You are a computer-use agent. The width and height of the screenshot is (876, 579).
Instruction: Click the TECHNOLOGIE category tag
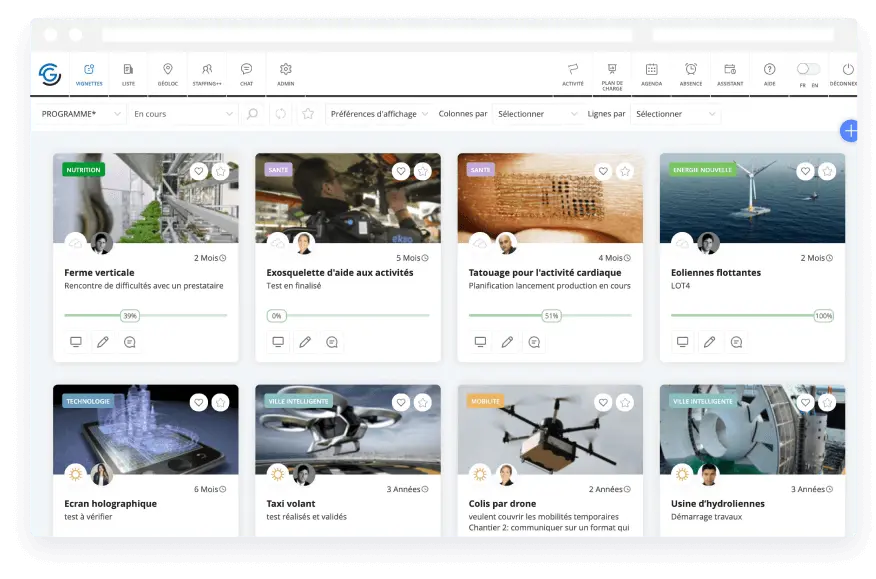[88, 401]
